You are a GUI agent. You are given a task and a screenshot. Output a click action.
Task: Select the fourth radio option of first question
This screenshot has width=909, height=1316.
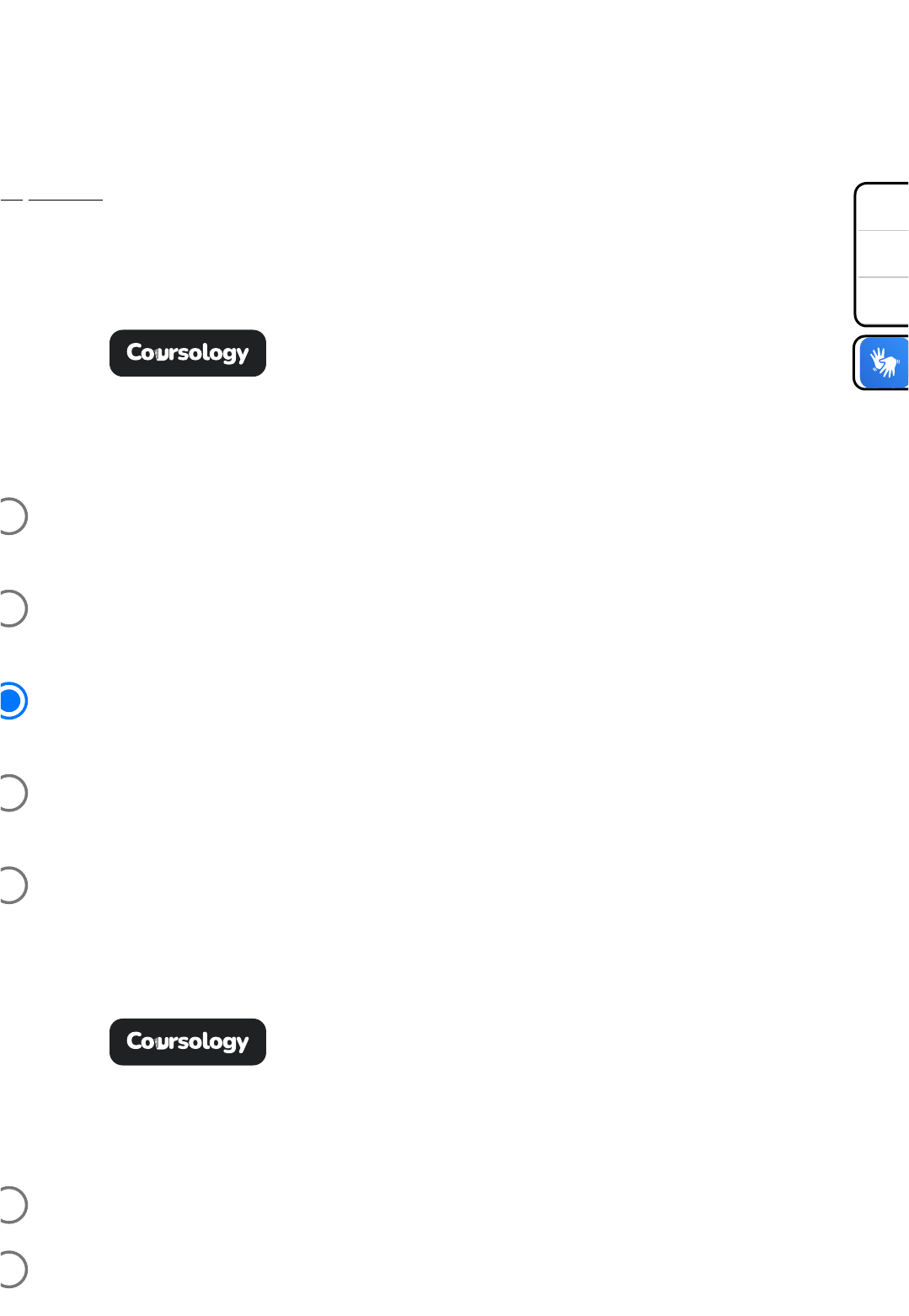coord(11,793)
